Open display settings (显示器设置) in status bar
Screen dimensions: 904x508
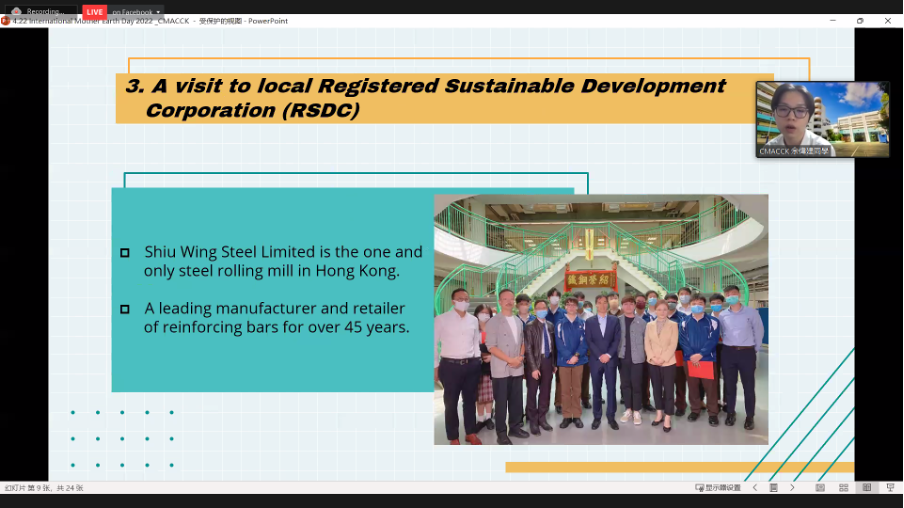point(718,488)
